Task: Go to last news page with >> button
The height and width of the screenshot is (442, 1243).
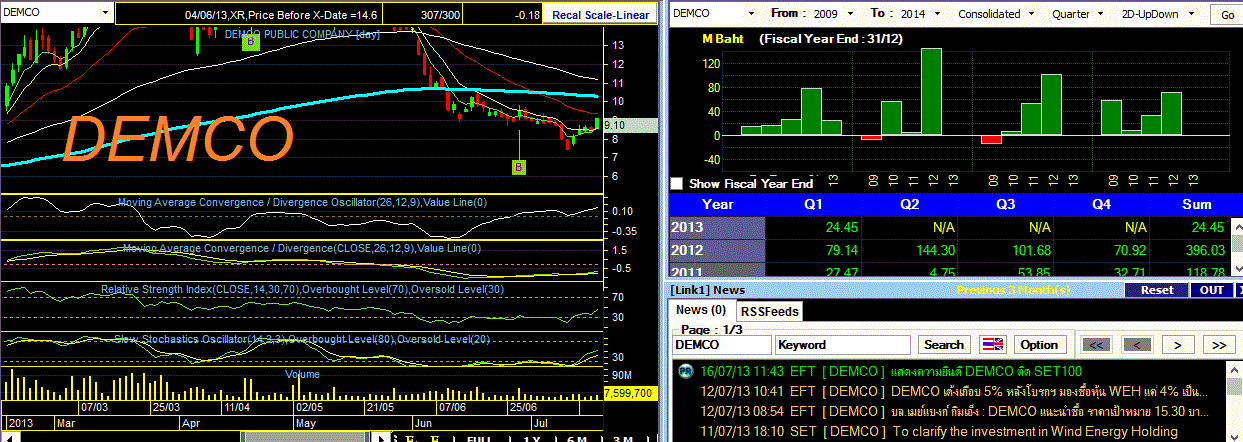Action: pyautogui.click(x=1218, y=344)
